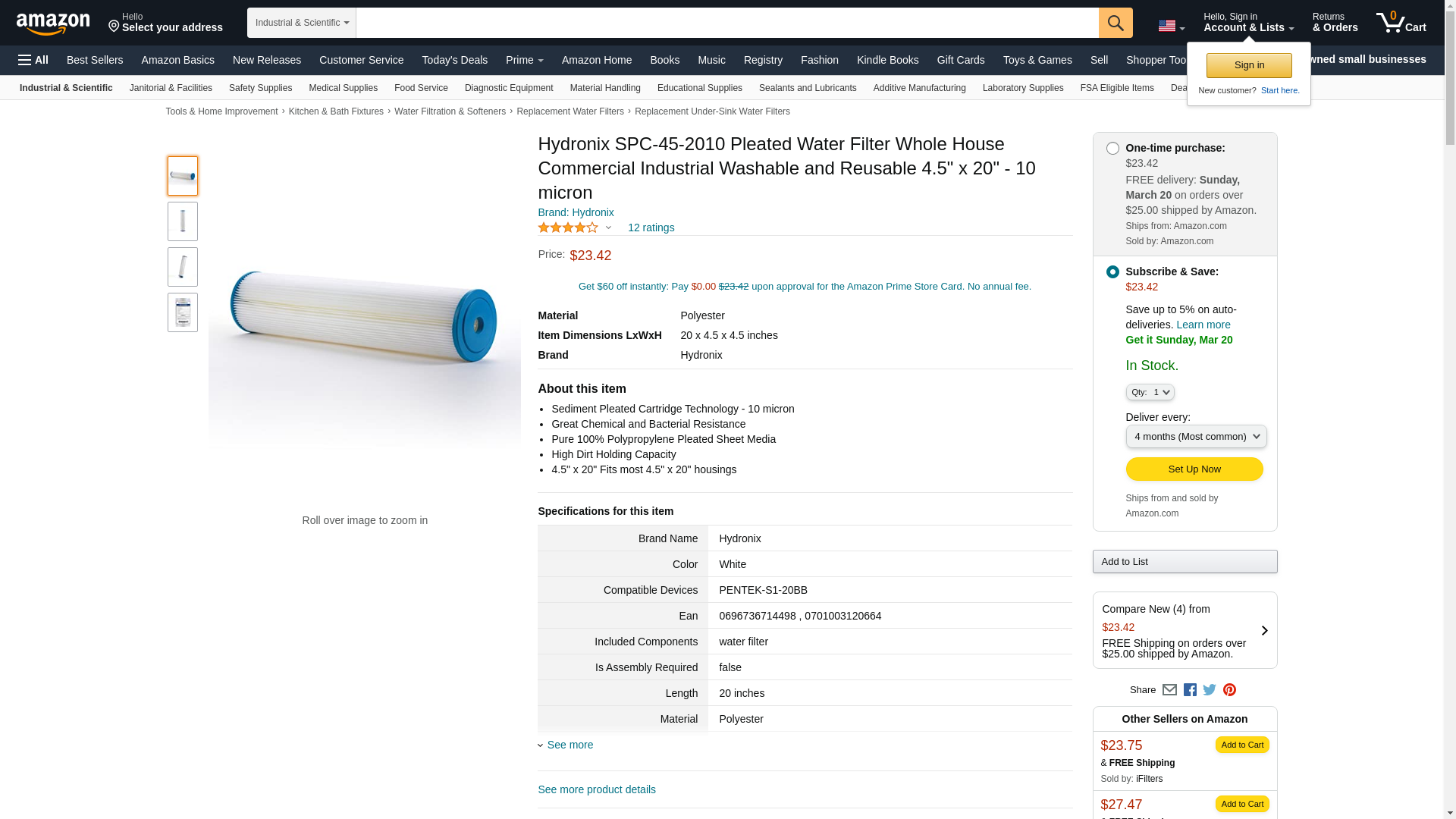Share product on Twitter
Image resolution: width=1456 pixels, height=819 pixels.
(x=1210, y=690)
